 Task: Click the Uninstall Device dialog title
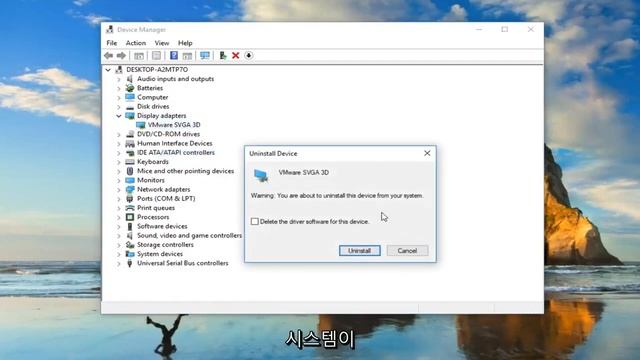pyautogui.click(x=273, y=153)
